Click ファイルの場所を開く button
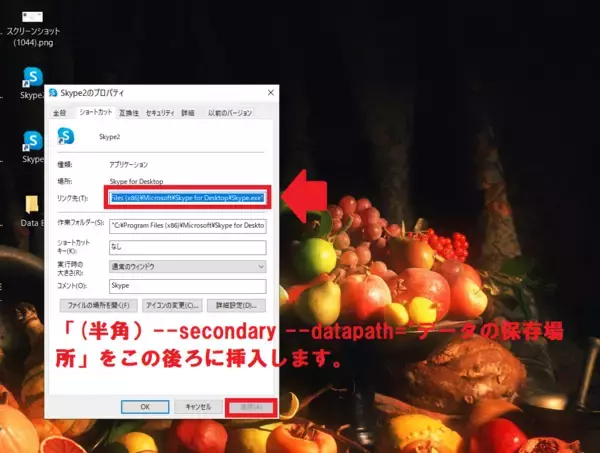 click(99, 305)
